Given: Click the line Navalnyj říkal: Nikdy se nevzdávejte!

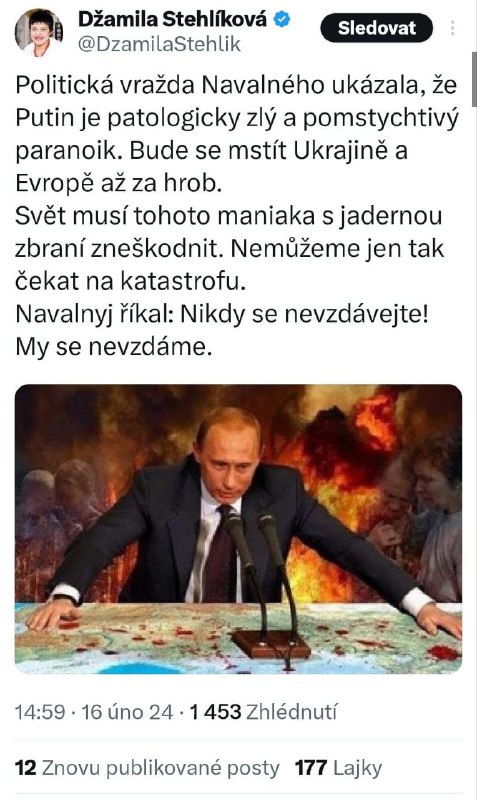Looking at the screenshot, I should point(222,314).
